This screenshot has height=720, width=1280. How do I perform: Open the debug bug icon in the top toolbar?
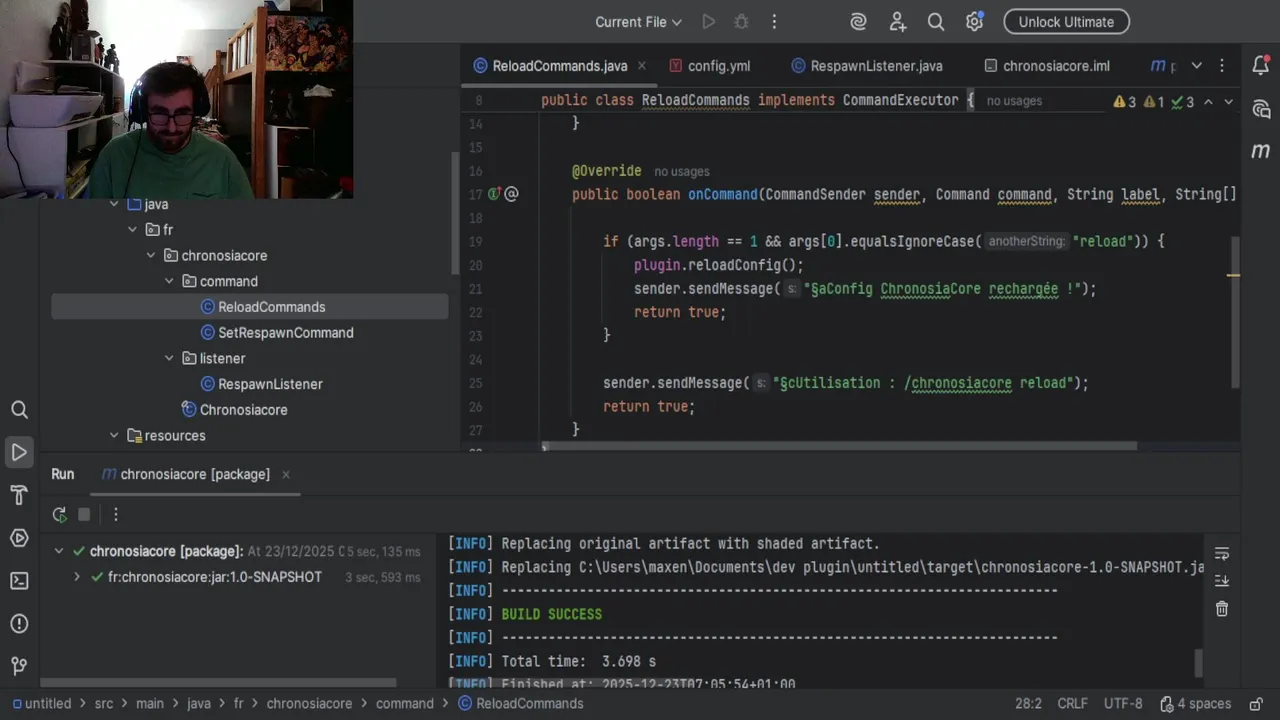(x=741, y=22)
